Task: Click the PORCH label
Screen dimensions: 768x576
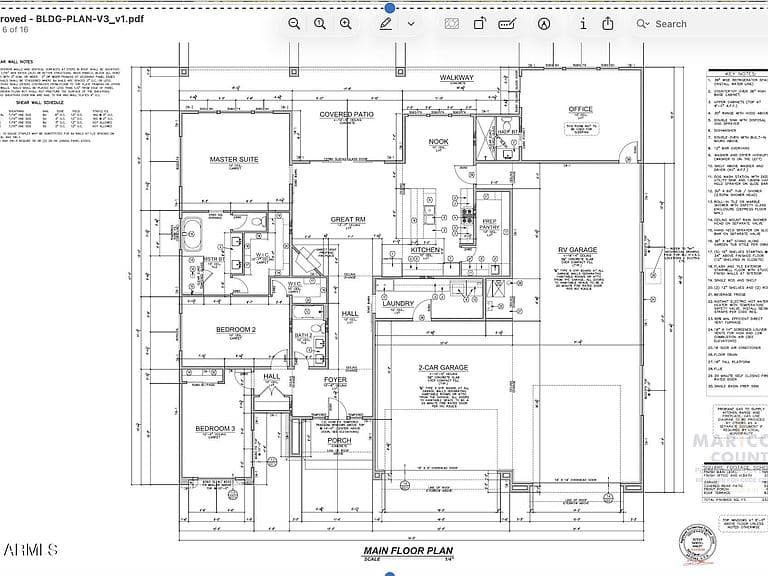Action: click(x=339, y=441)
